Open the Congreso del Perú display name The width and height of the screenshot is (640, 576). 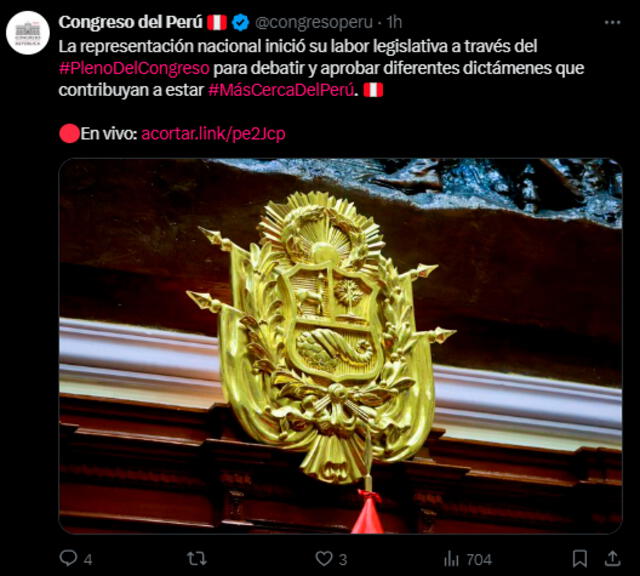pos(130,22)
